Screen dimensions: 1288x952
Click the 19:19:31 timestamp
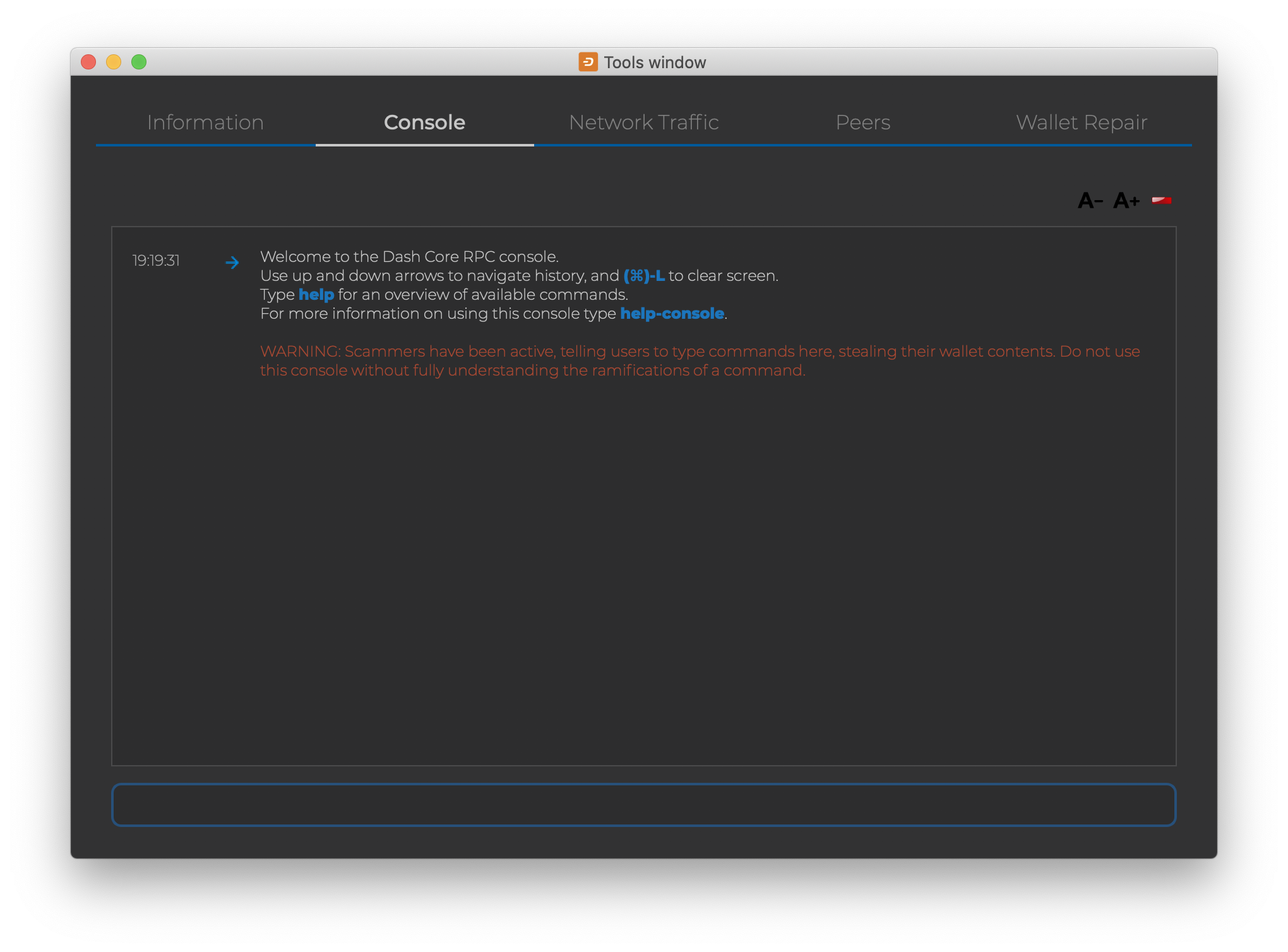156,261
